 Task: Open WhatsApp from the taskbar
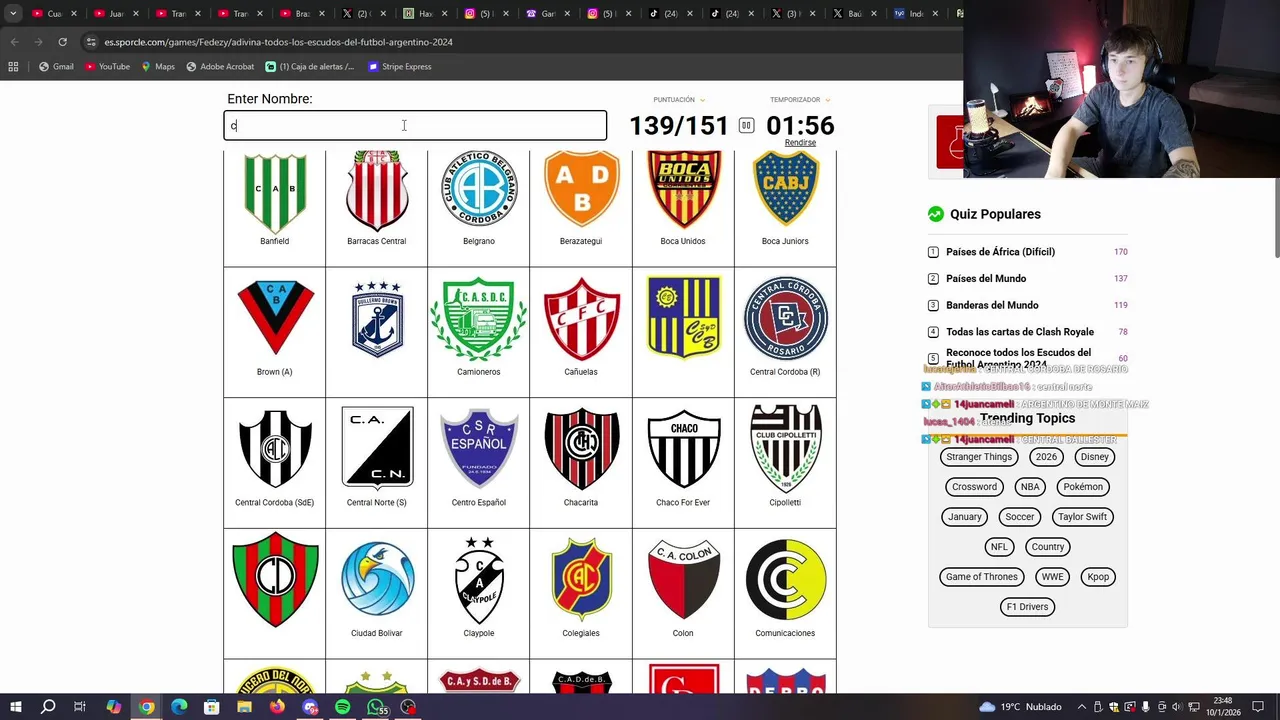coord(376,707)
